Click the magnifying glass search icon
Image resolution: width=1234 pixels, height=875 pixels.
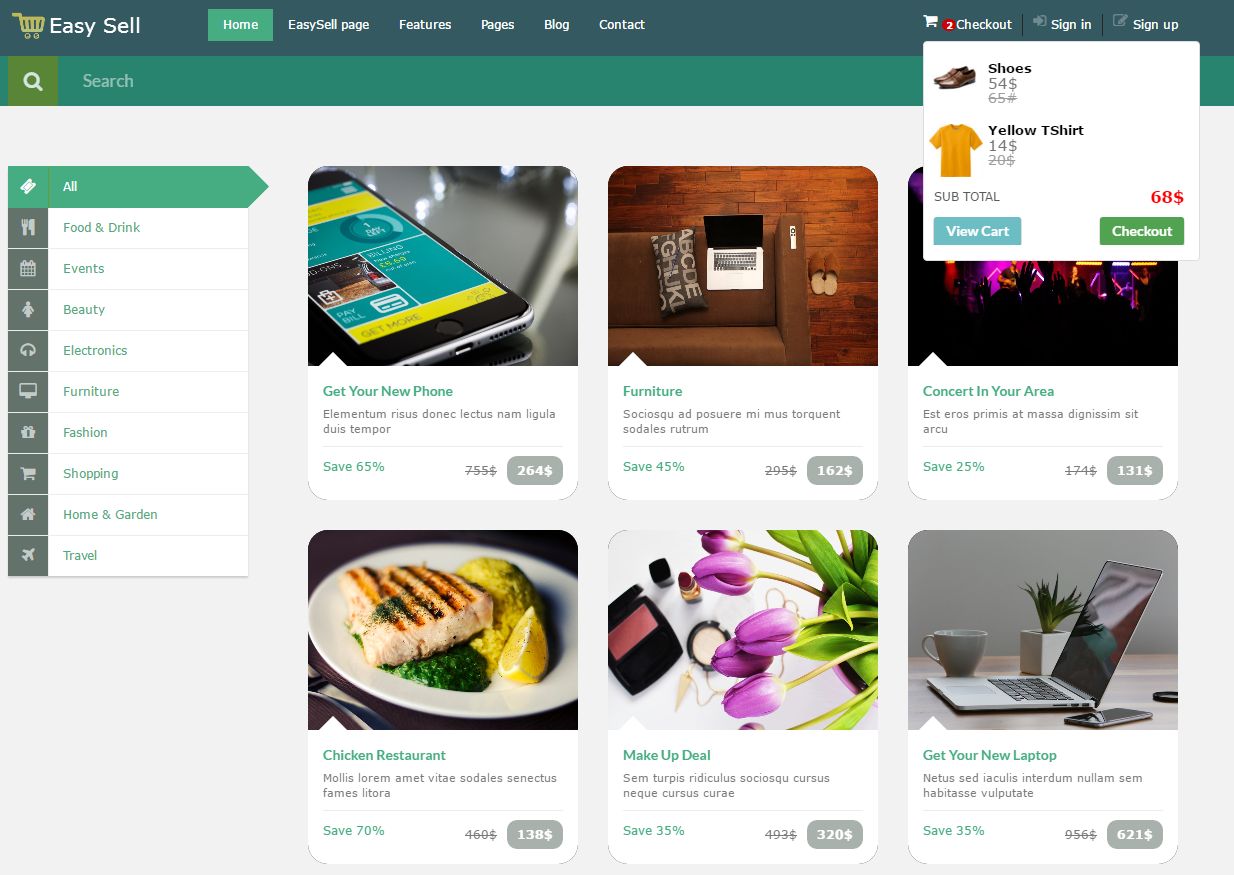click(33, 81)
